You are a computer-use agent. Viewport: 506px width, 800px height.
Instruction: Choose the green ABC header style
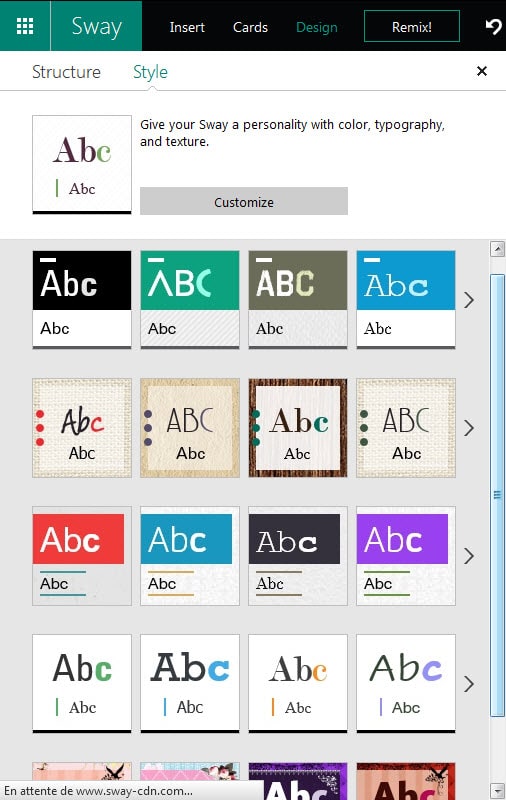[190, 299]
